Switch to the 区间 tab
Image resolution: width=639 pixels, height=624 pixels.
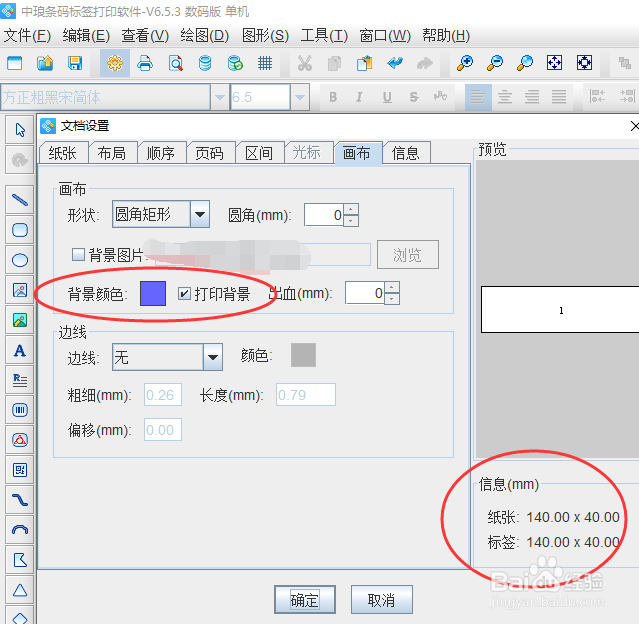(259, 153)
